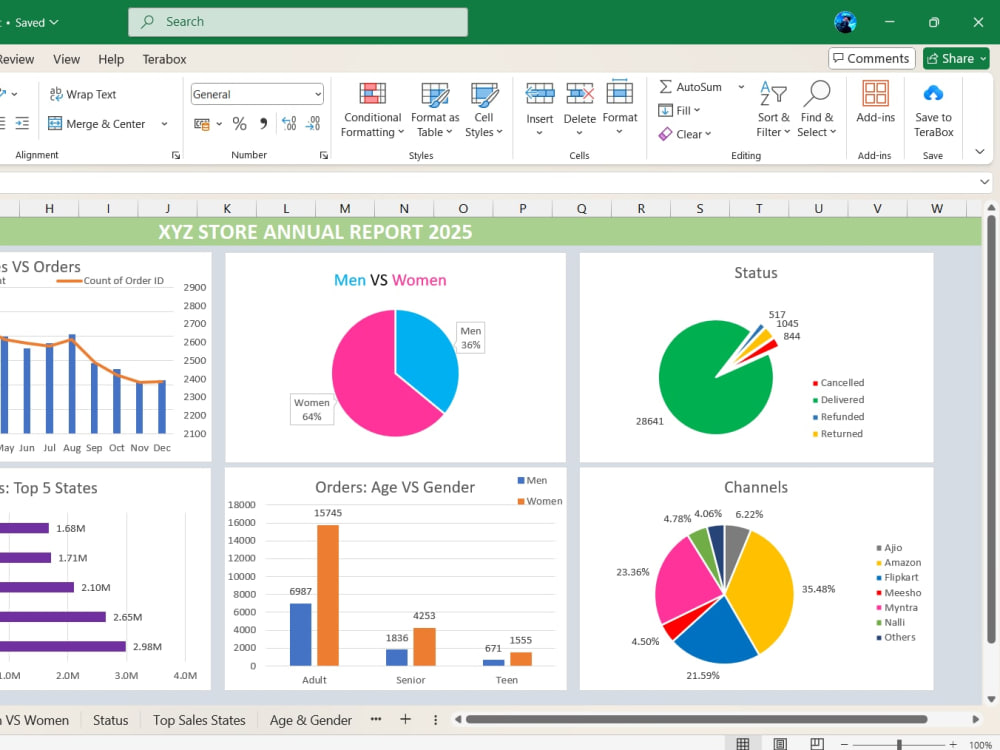Select column M header
The height and width of the screenshot is (750, 1000).
[345, 209]
